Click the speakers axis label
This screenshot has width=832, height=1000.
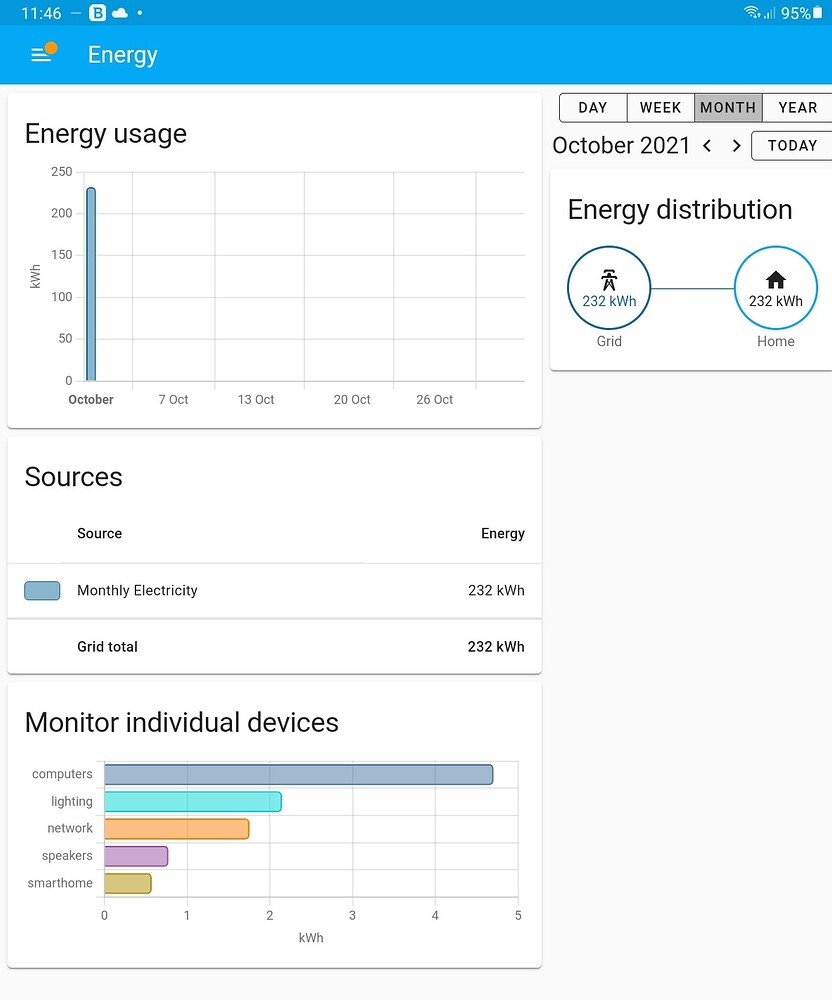coord(67,856)
